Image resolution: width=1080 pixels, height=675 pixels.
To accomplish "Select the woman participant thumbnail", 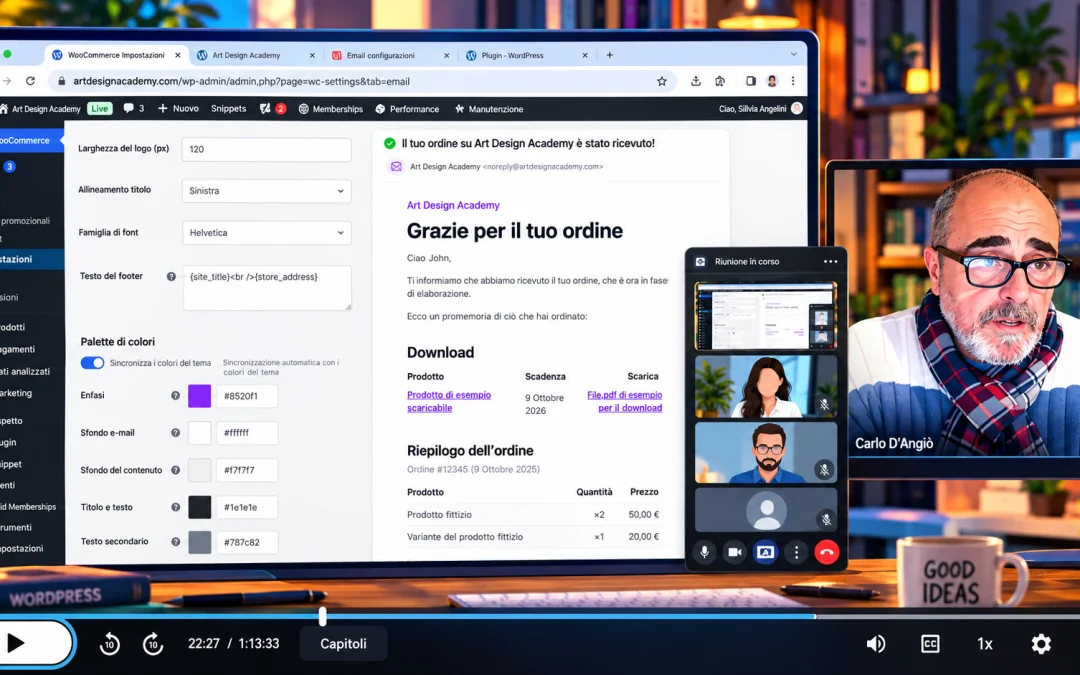I will [x=766, y=386].
